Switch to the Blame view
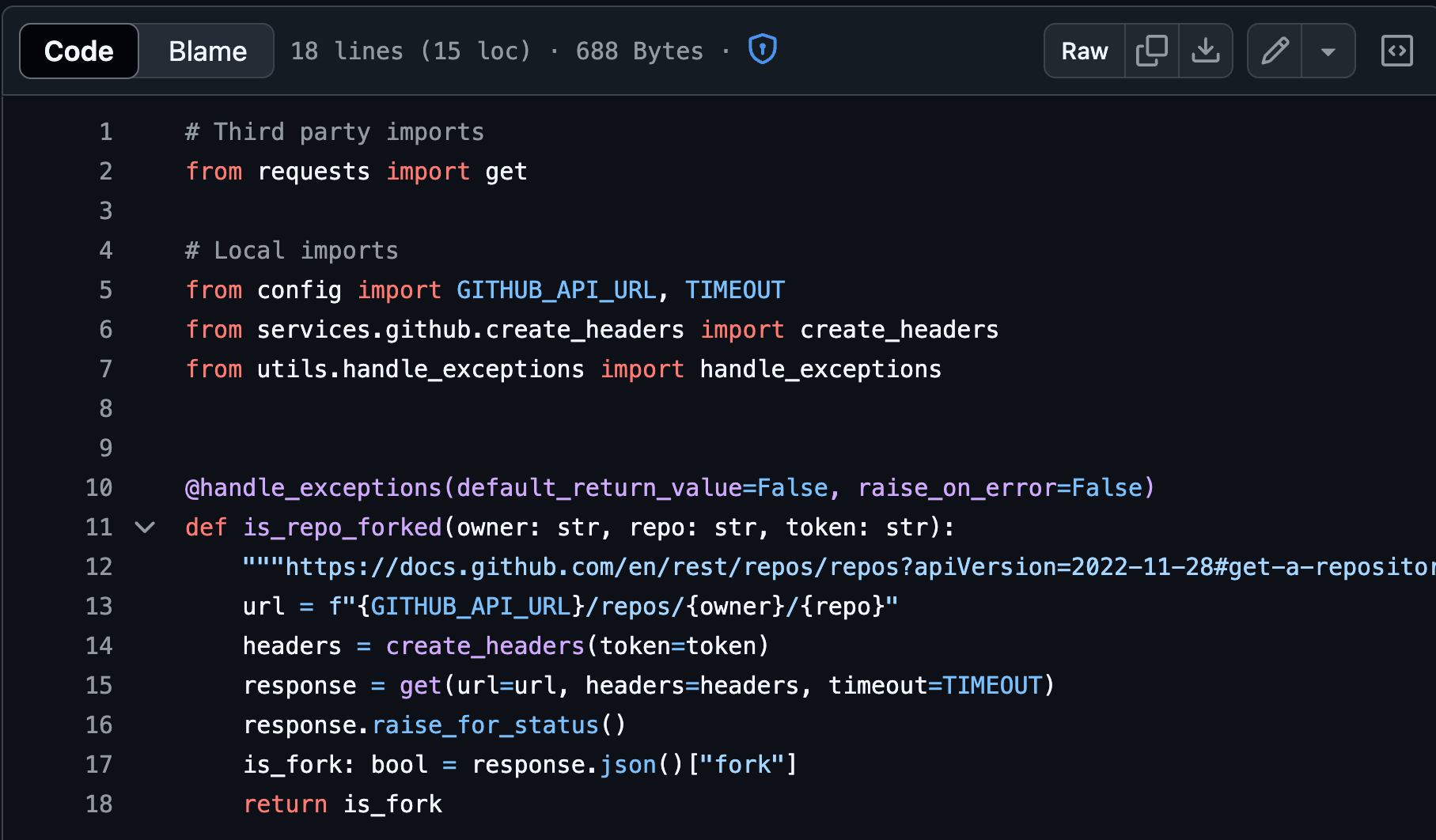 pyautogui.click(x=206, y=50)
